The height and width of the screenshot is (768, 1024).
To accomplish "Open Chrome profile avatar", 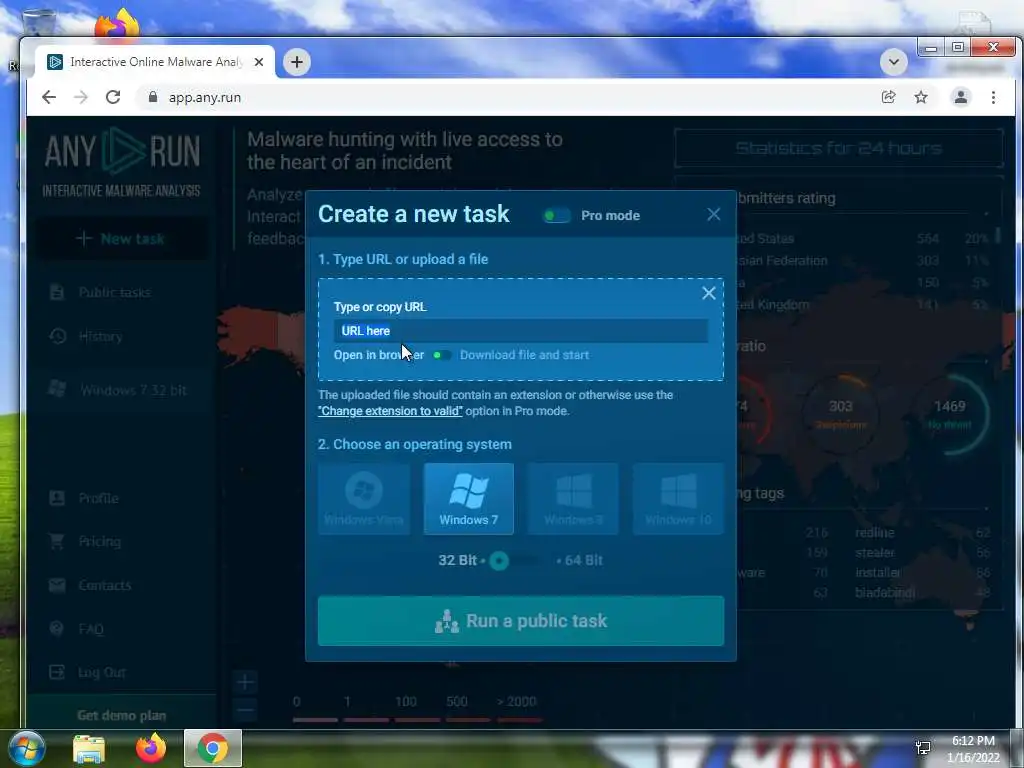I will point(961,97).
